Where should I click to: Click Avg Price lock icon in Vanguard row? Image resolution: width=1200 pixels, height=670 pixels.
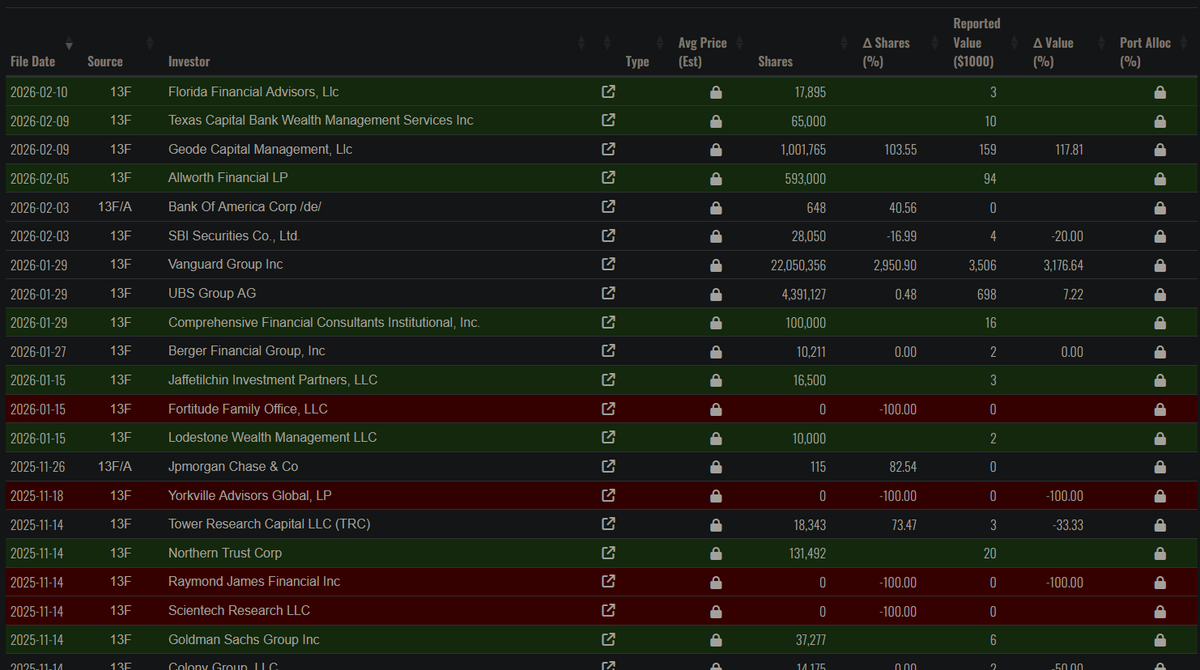716,265
